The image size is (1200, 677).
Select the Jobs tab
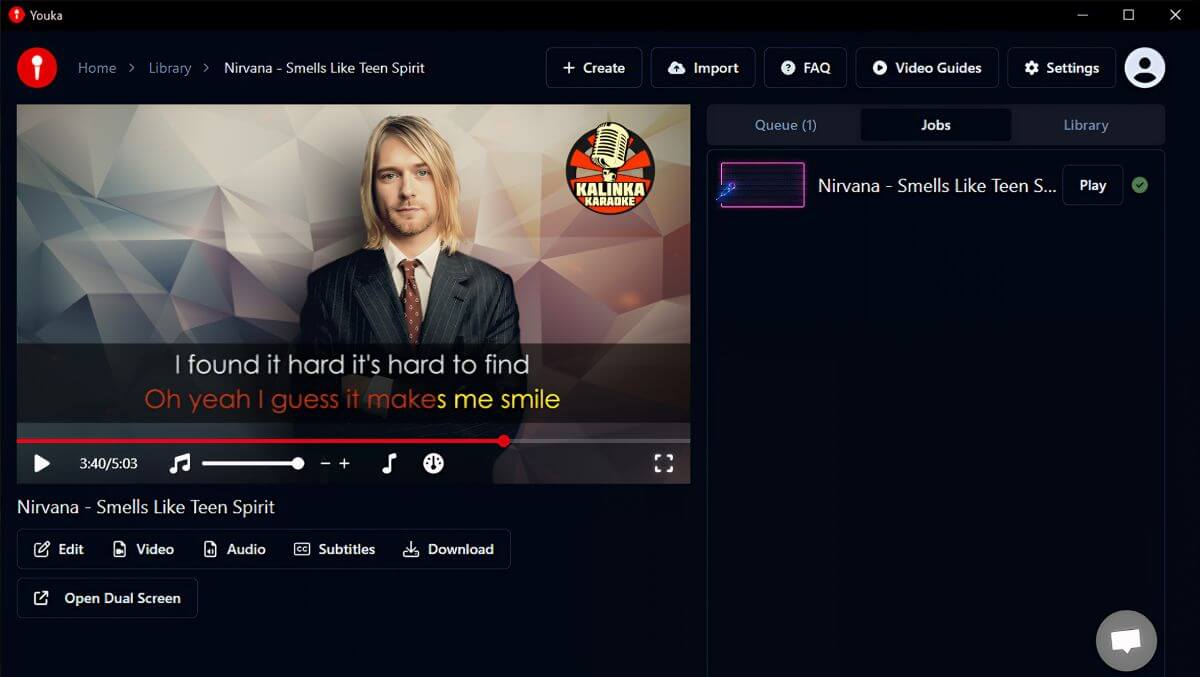(x=935, y=125)
